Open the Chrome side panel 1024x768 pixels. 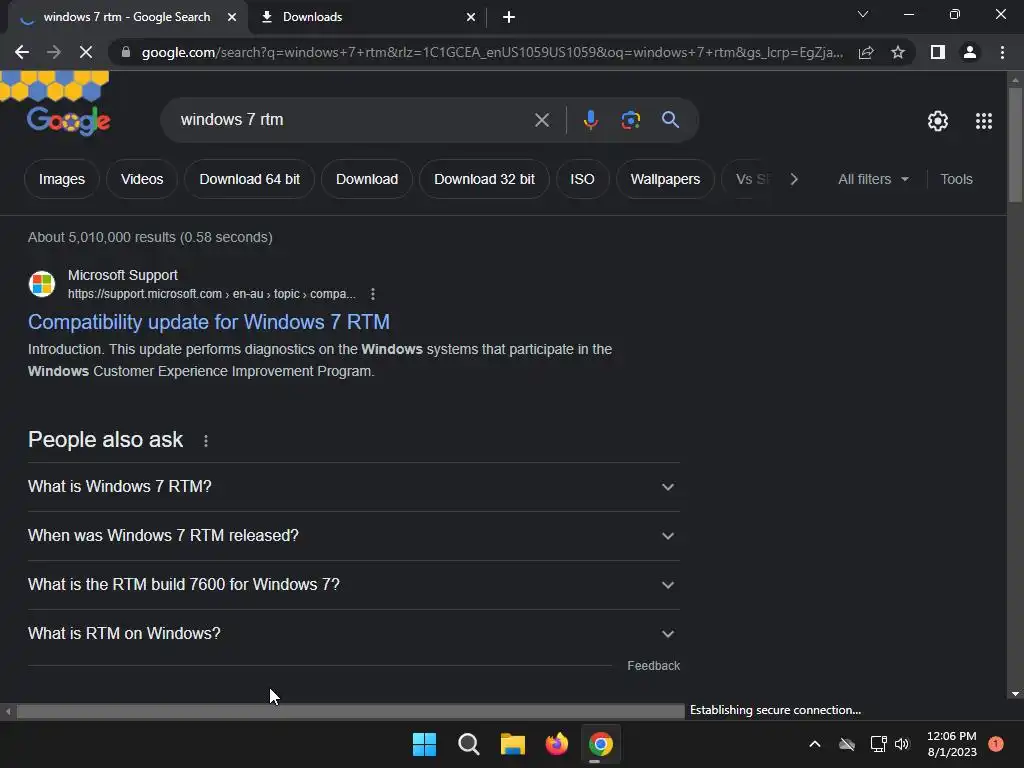tap(938, 52)
